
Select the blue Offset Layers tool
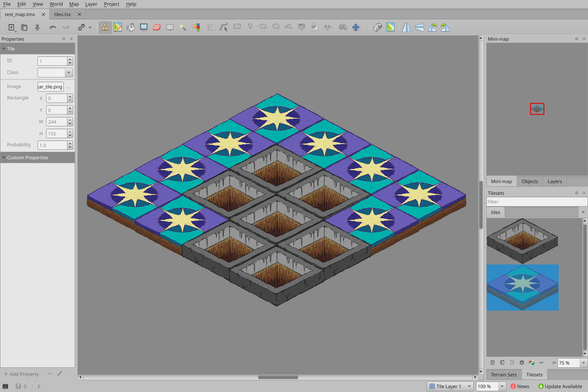[356, 27]
